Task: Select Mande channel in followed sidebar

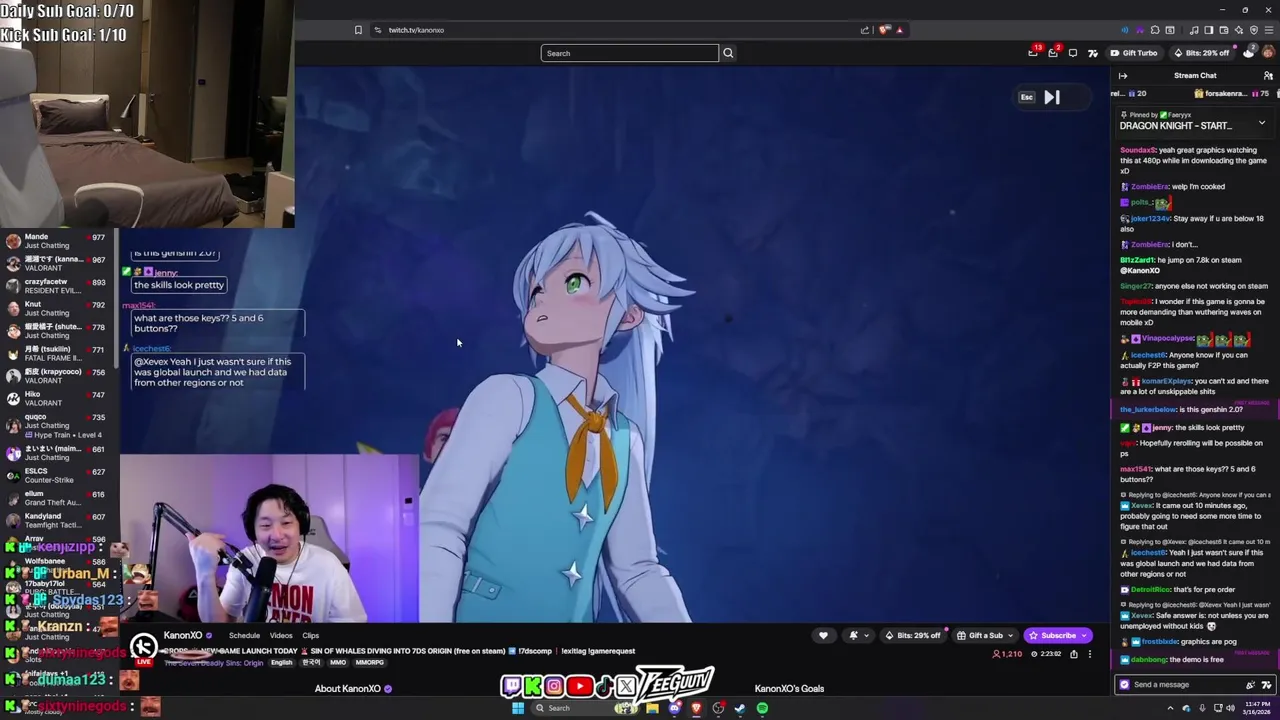Action: click(x=59, y=241)
